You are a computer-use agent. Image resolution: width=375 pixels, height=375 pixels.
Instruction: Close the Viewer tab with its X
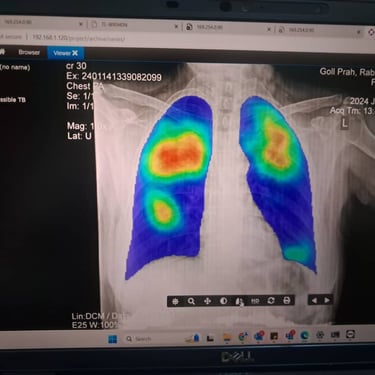point(75,53)
